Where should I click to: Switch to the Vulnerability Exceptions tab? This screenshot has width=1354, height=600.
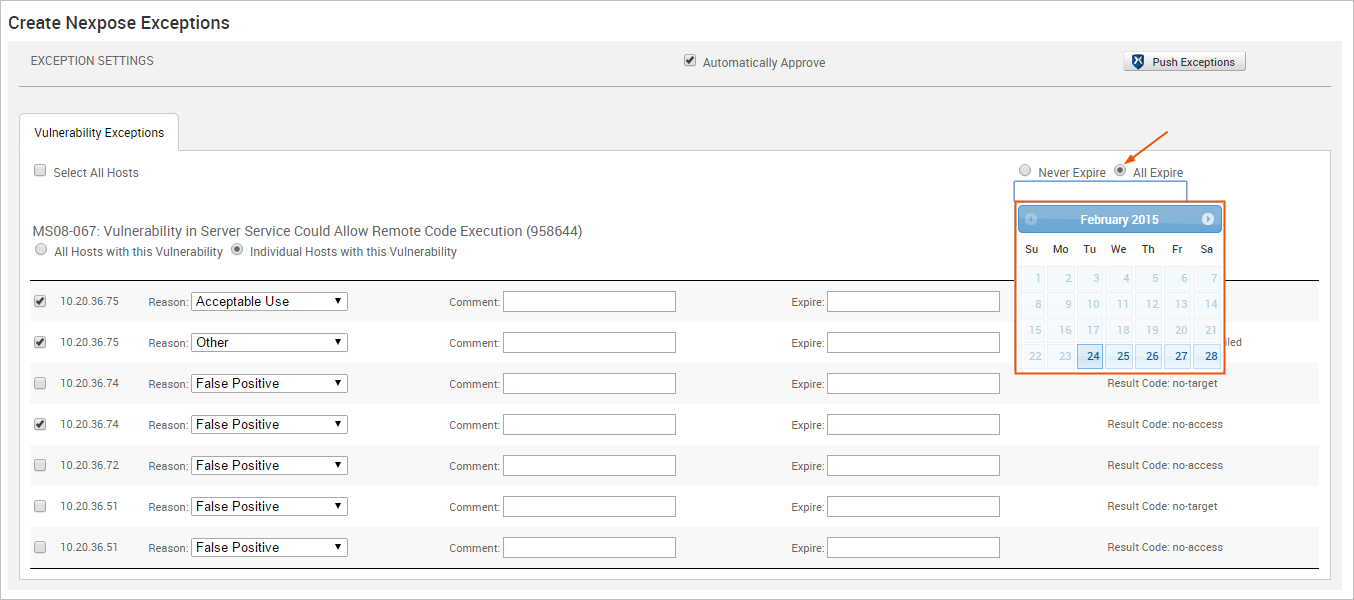pos(99,132)
